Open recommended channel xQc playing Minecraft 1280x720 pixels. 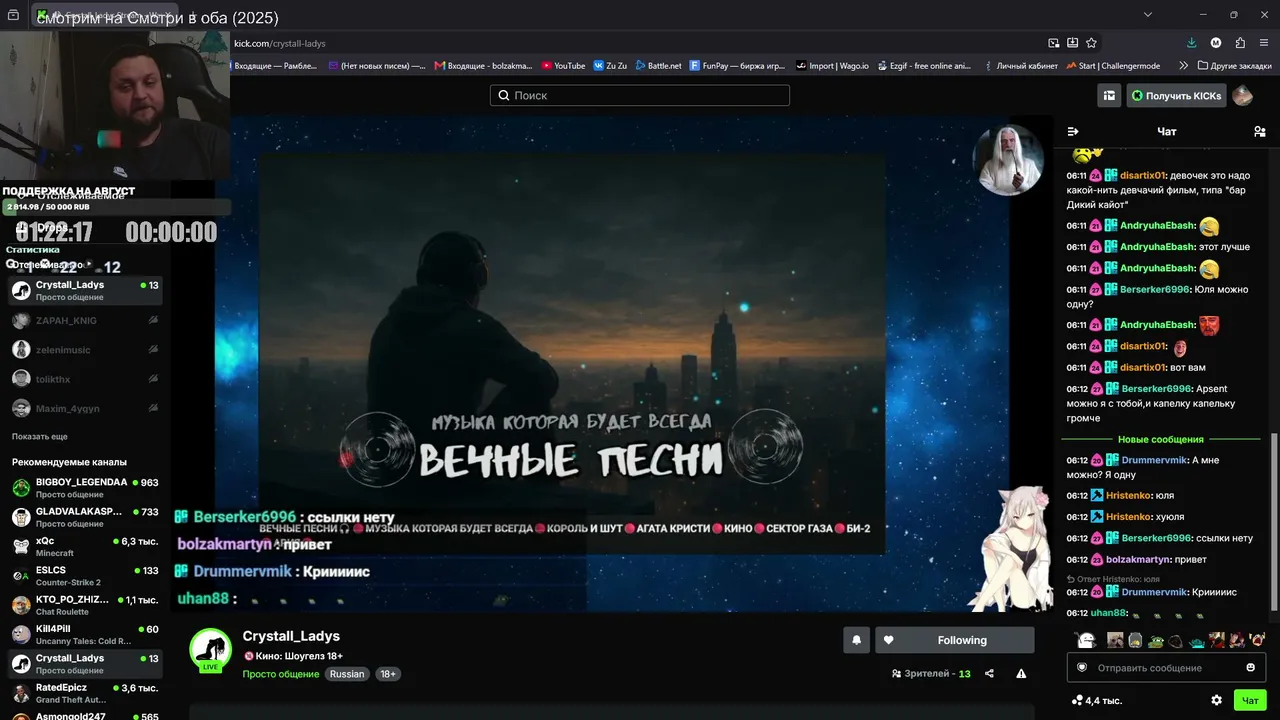(85, 546)
